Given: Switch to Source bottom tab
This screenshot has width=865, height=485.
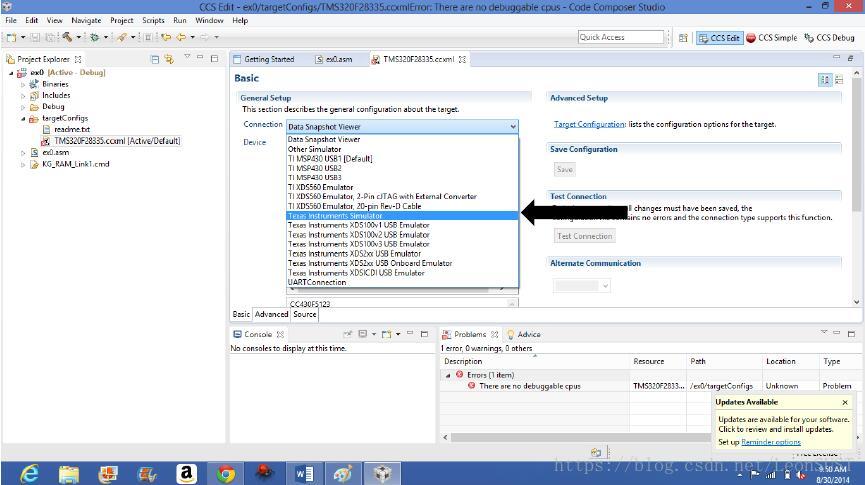Looking at the screenshot, I should coord(305,314).
